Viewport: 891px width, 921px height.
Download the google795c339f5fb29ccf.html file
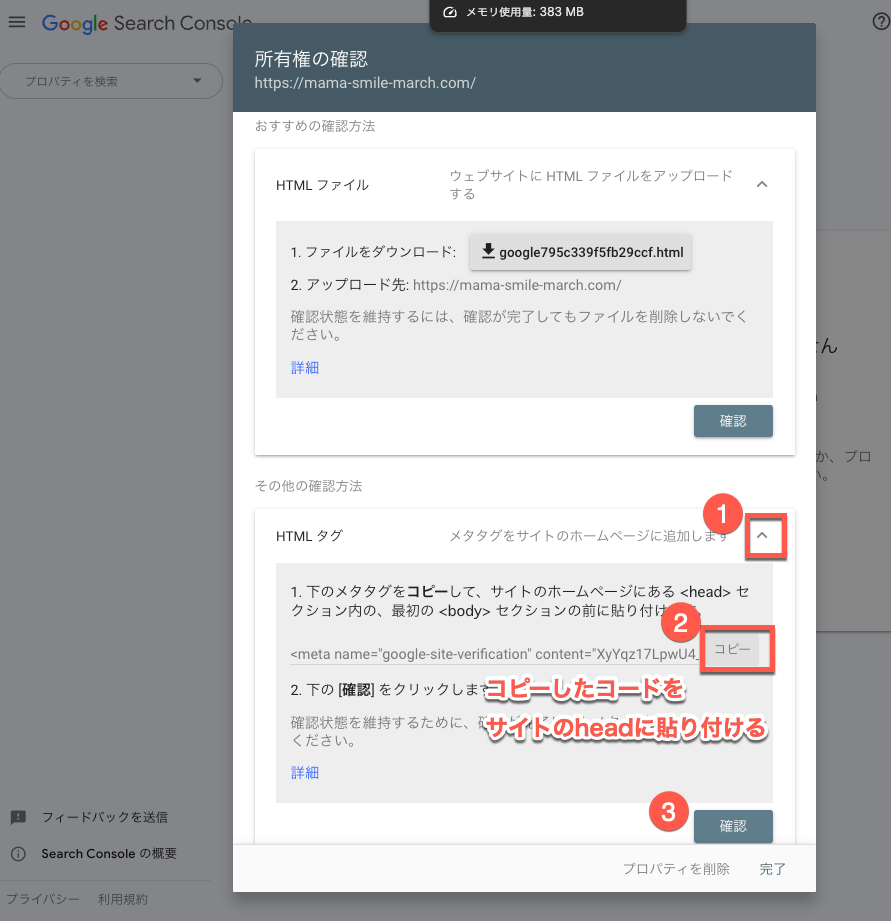coord(580,252)
